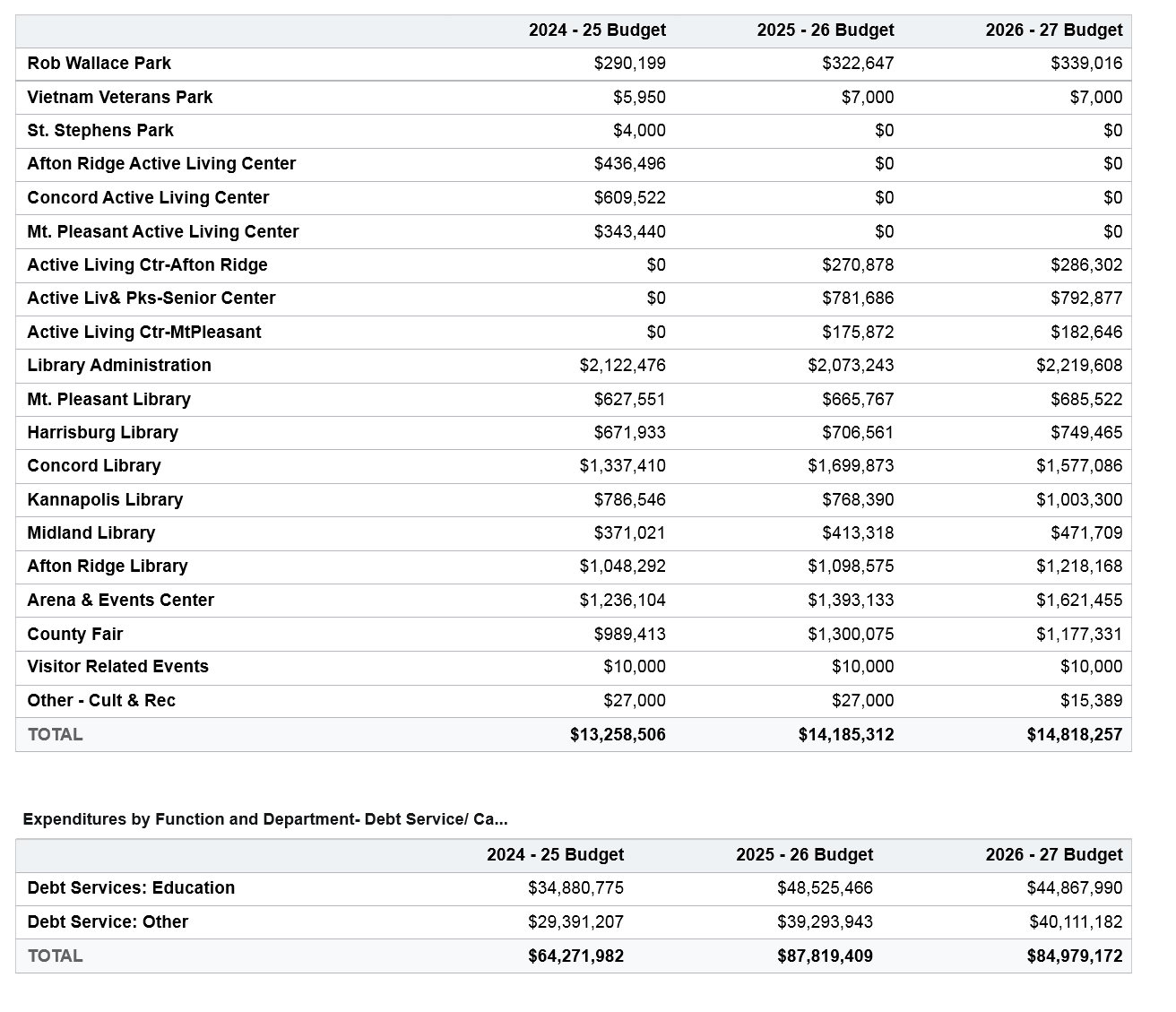The height and width of the screenshot is (1012, 1176).
Task: Select Visitor Related Events label
Action: click(117, 667)
